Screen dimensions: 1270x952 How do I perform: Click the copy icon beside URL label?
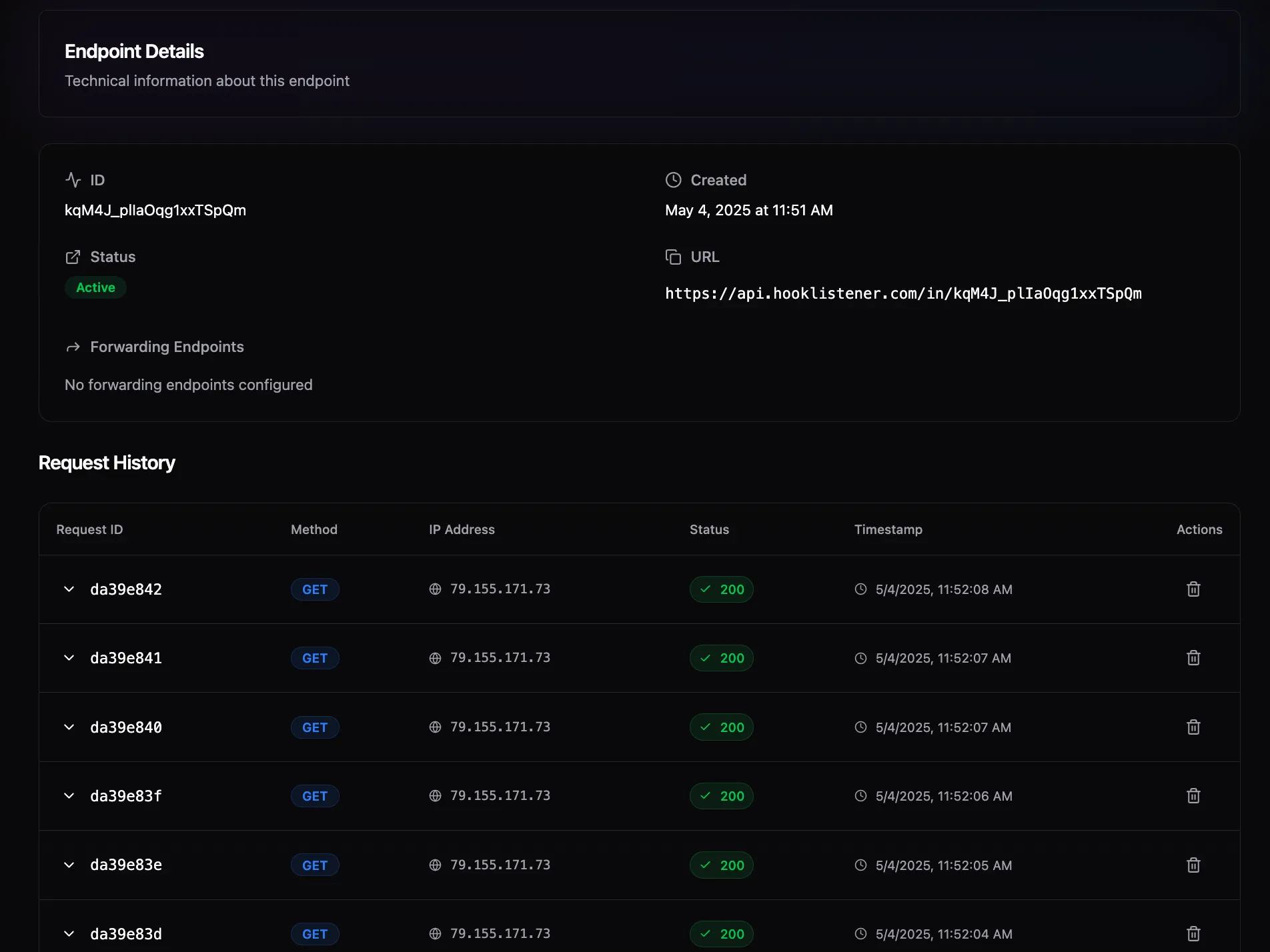click(x=673, y=257)
